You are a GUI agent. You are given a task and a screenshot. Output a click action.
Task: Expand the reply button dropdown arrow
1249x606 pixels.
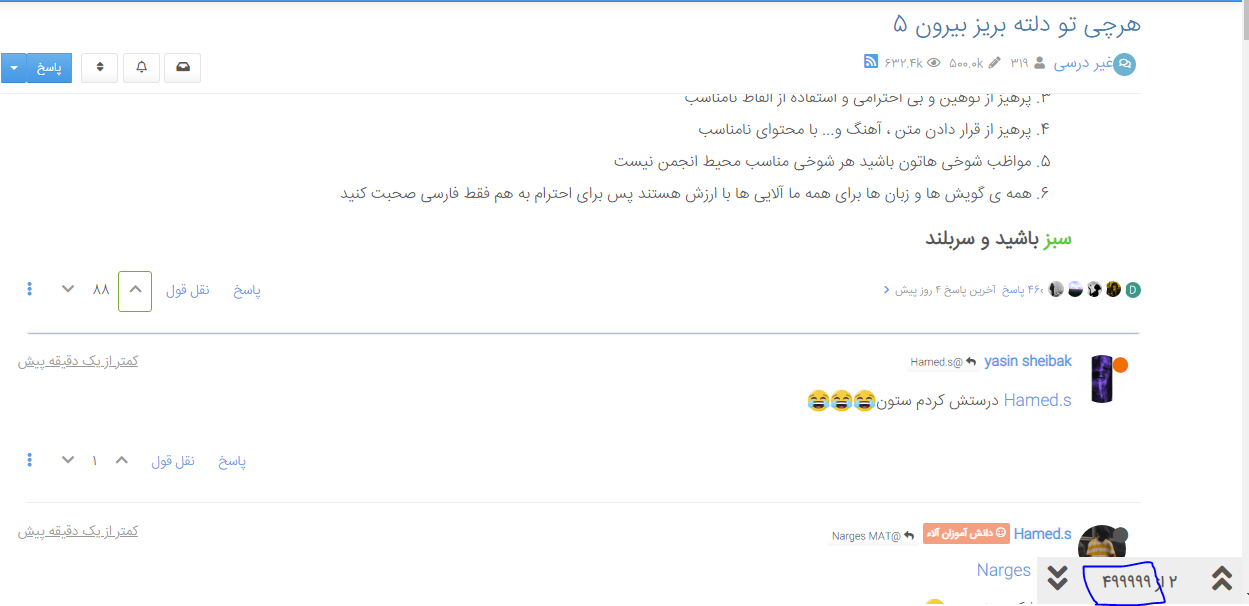click(x=13, y=68)
